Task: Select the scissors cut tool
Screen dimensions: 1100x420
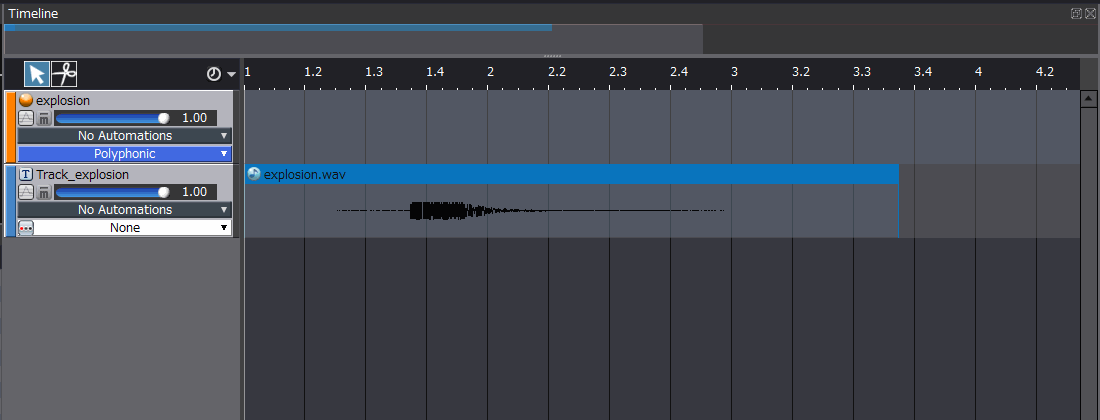Action: click(x=65, y=74)
